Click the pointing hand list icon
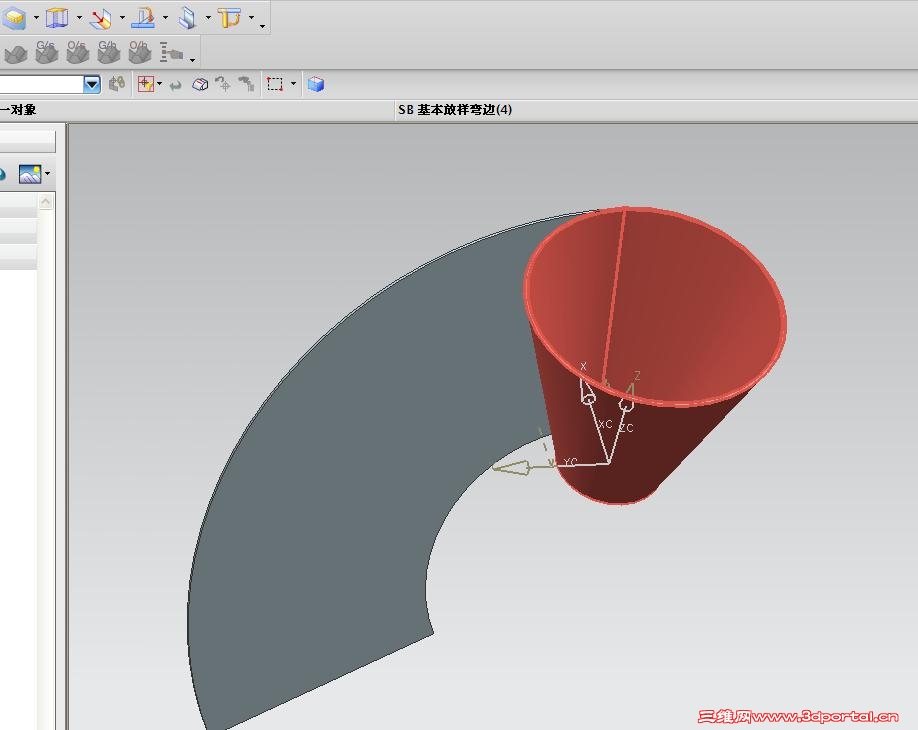This screenshot has height=730, width=918. tap(171, 53)
